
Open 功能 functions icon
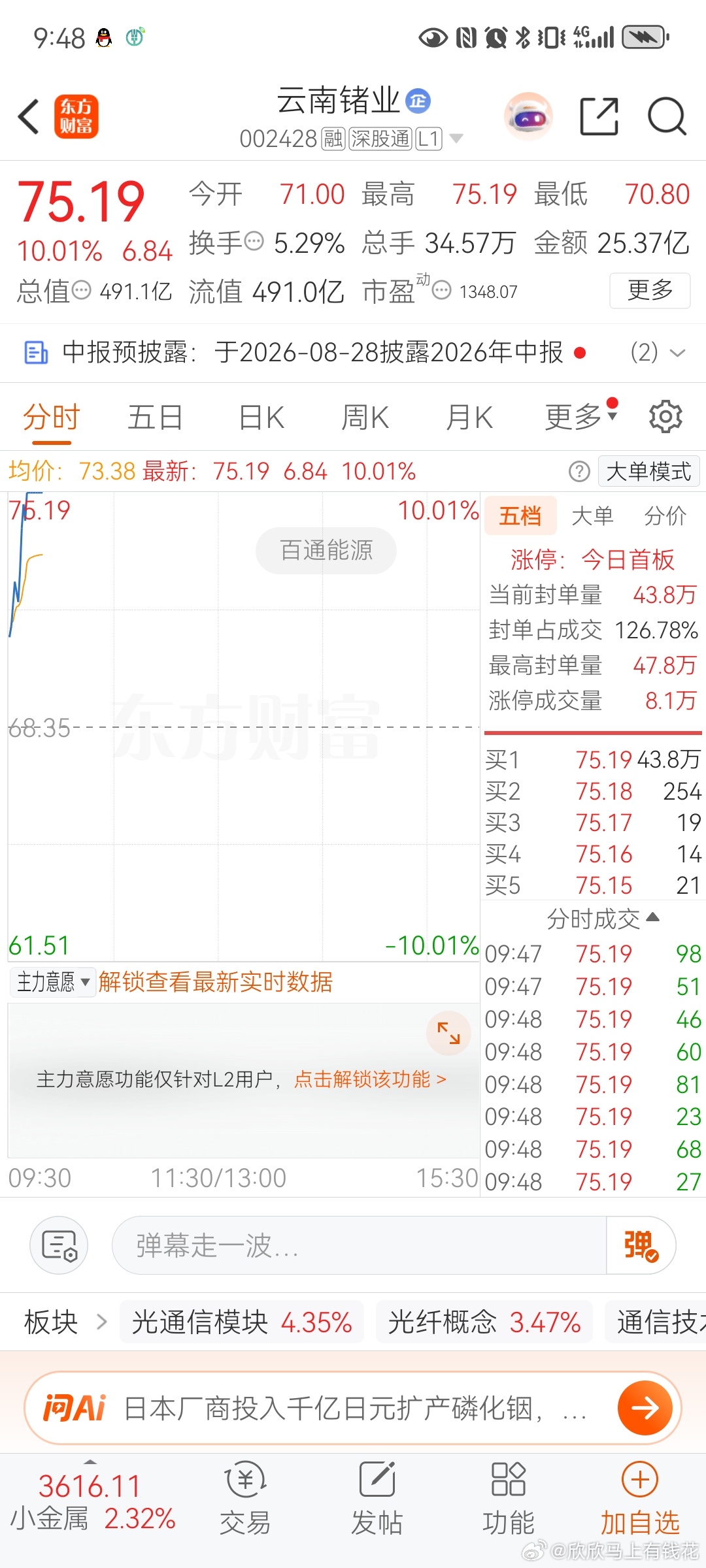509,1497
